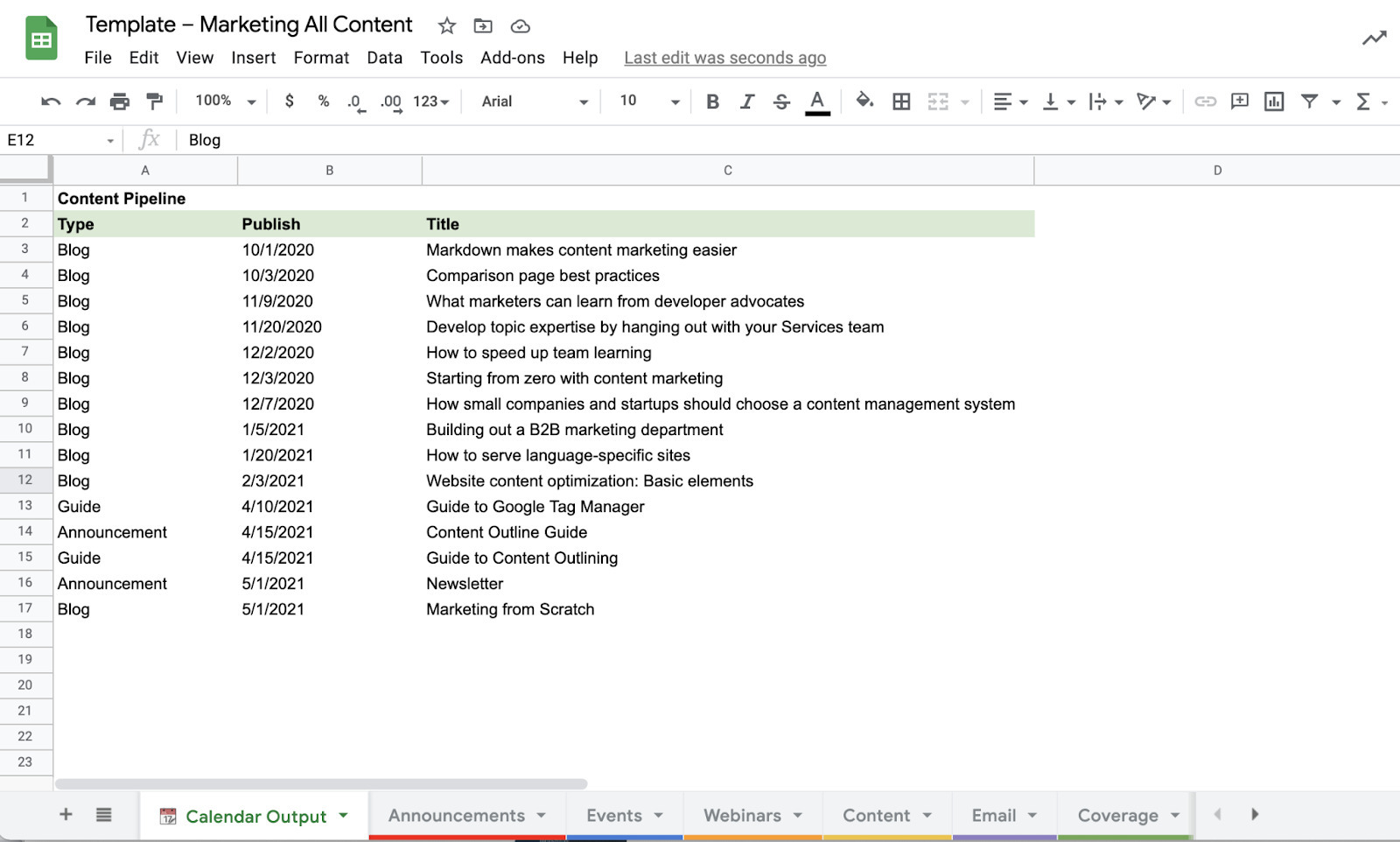This screenshot has width=1400, height=842.
Task: Expand the font size dropdown
Action: tap(649, 102)
